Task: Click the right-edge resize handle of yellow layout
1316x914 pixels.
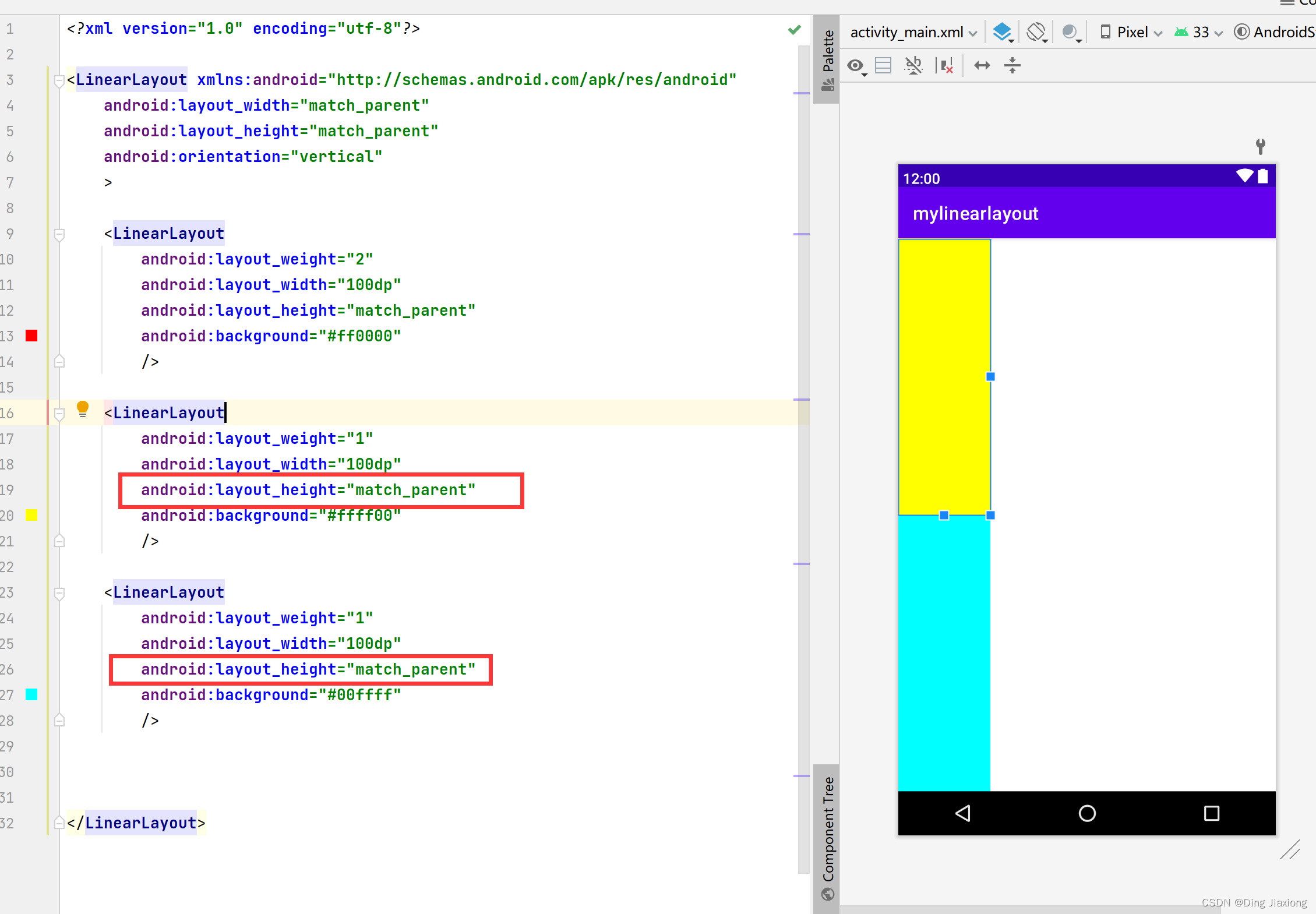Action: [990, 377]
